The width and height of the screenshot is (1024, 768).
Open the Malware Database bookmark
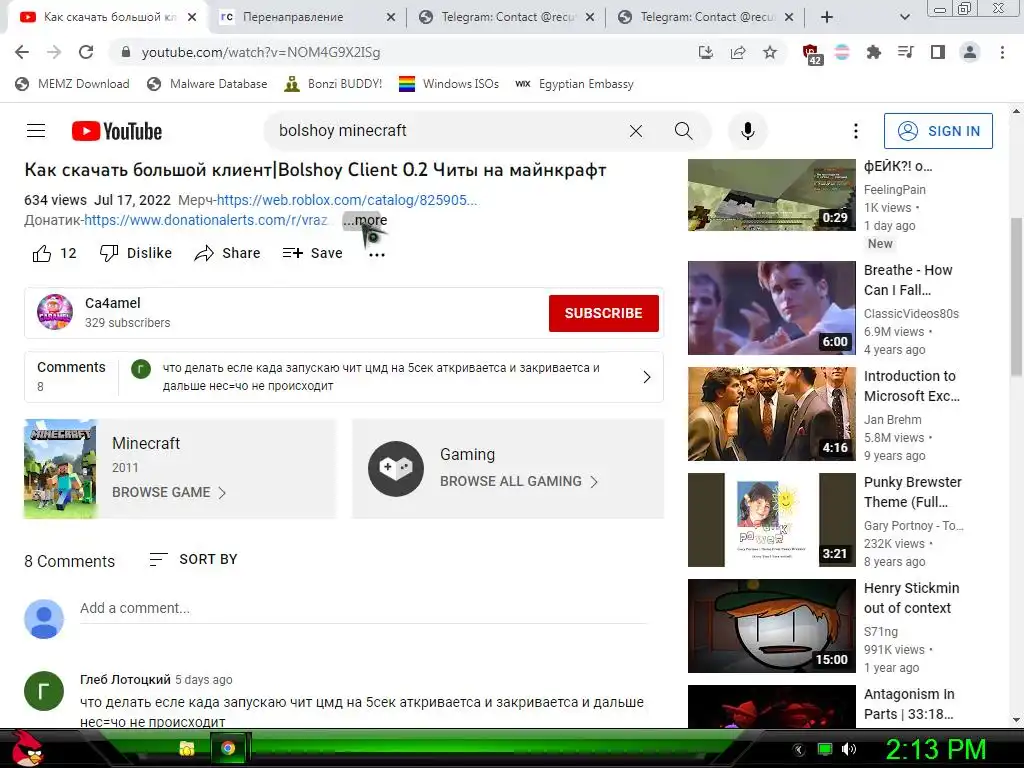[x=207, y=84]
